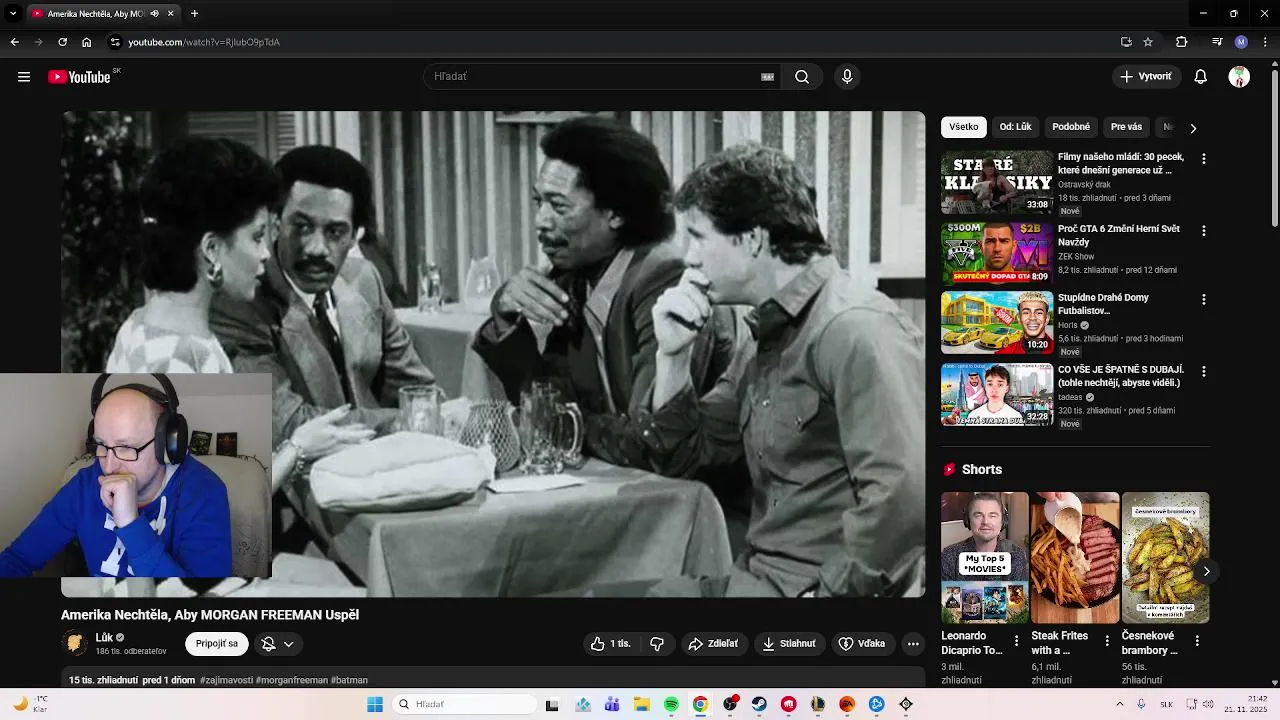
Task: Open options for Leonardo Dicaprio short
Action: point(1016,641)
